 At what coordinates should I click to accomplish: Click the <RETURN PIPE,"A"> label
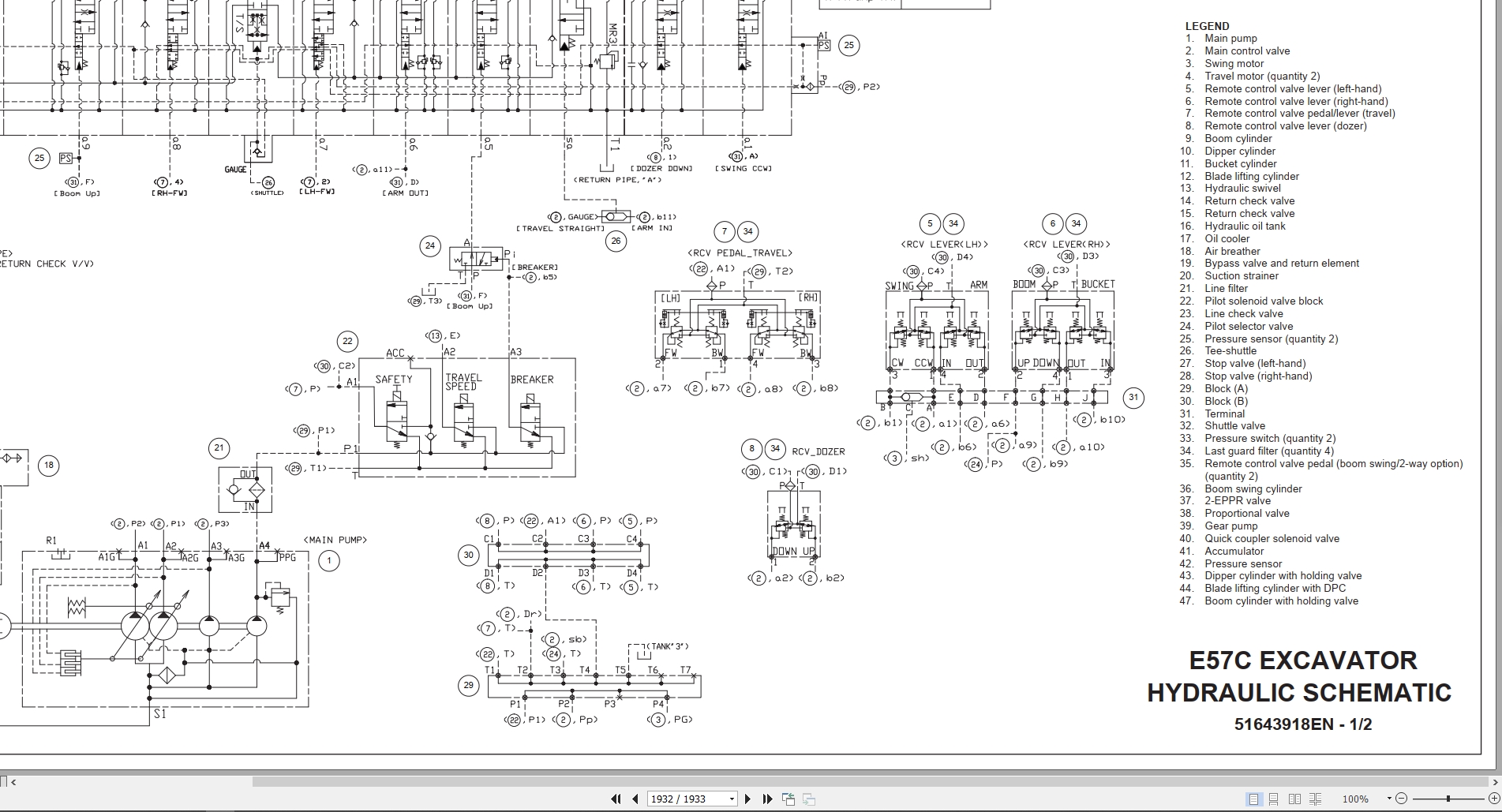coord(618,180)
